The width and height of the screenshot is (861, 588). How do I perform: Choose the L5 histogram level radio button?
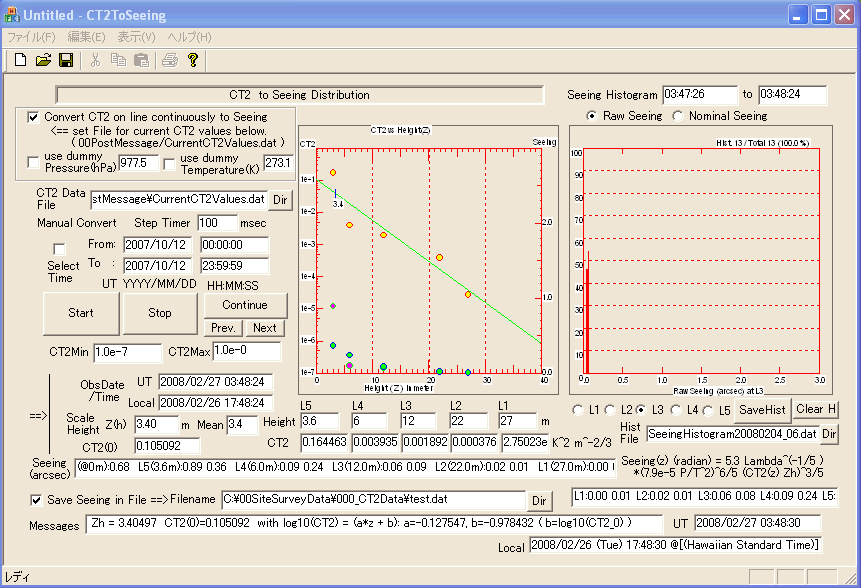coord(710,410)
